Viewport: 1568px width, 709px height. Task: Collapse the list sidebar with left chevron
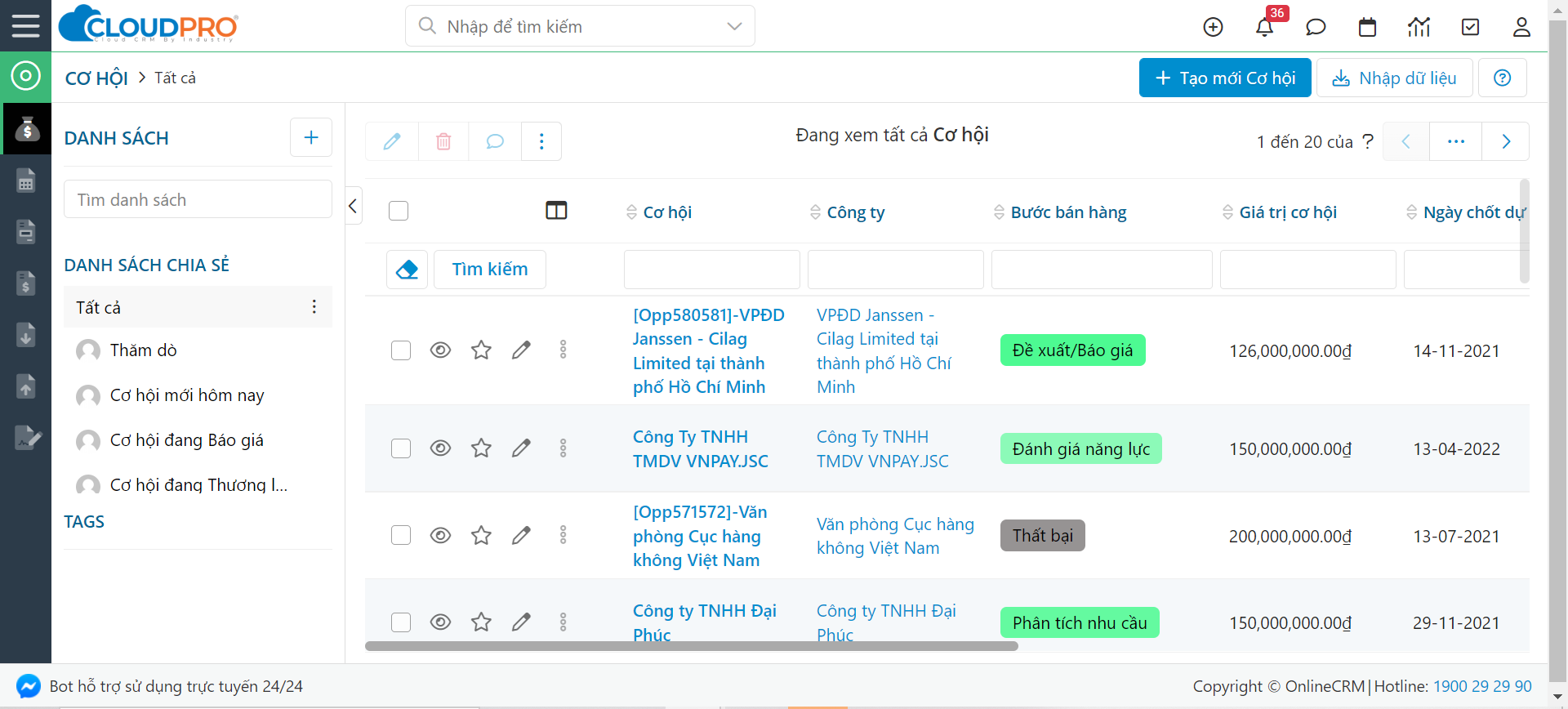[354, 206]
